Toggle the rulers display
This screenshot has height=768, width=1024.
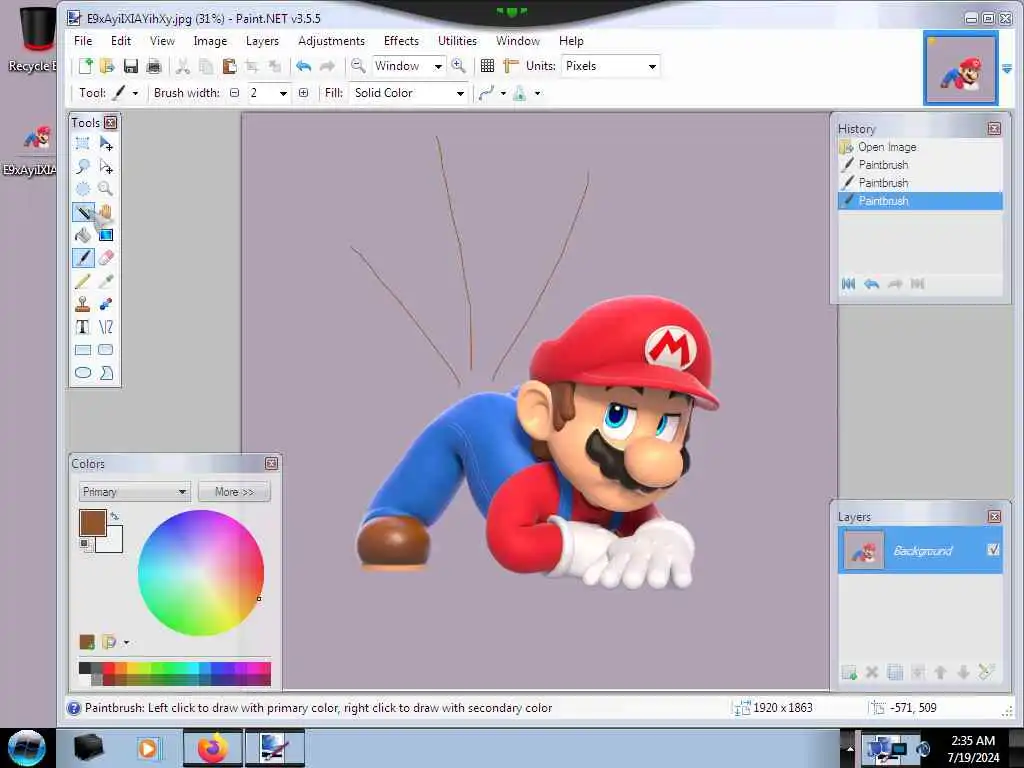[511, 66]
